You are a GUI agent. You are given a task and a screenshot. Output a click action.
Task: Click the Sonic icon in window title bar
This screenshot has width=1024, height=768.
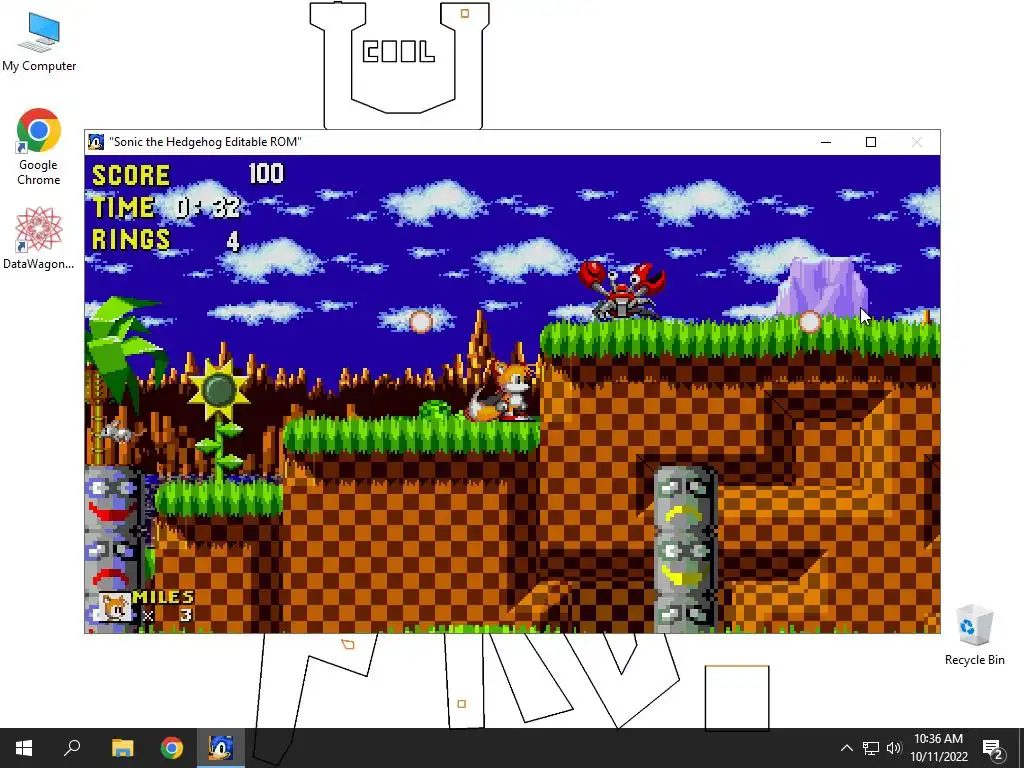coord(96,142)
